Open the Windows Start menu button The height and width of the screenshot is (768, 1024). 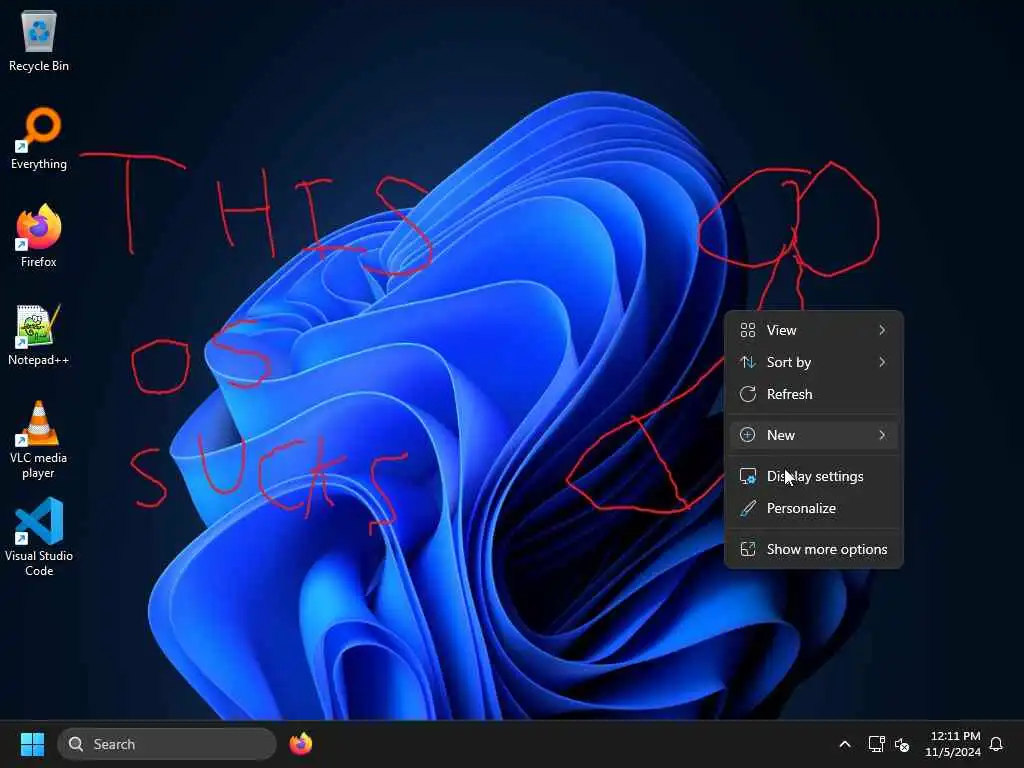(x=32, y=744)
